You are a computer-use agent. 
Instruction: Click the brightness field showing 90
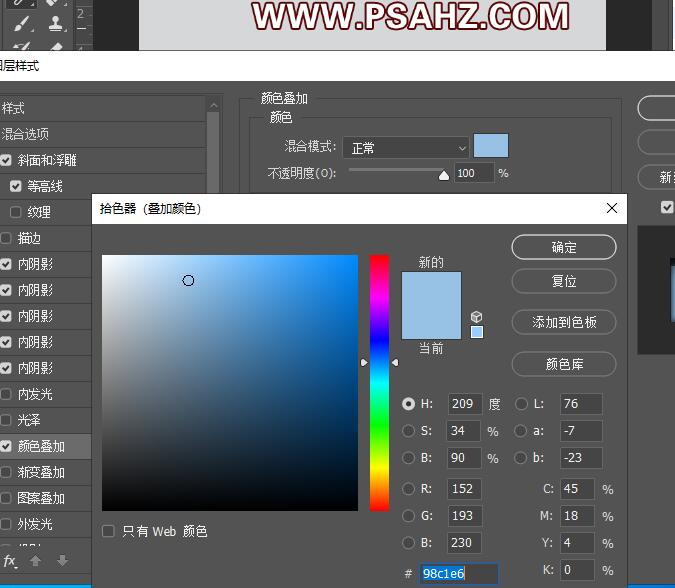[464, 458]
